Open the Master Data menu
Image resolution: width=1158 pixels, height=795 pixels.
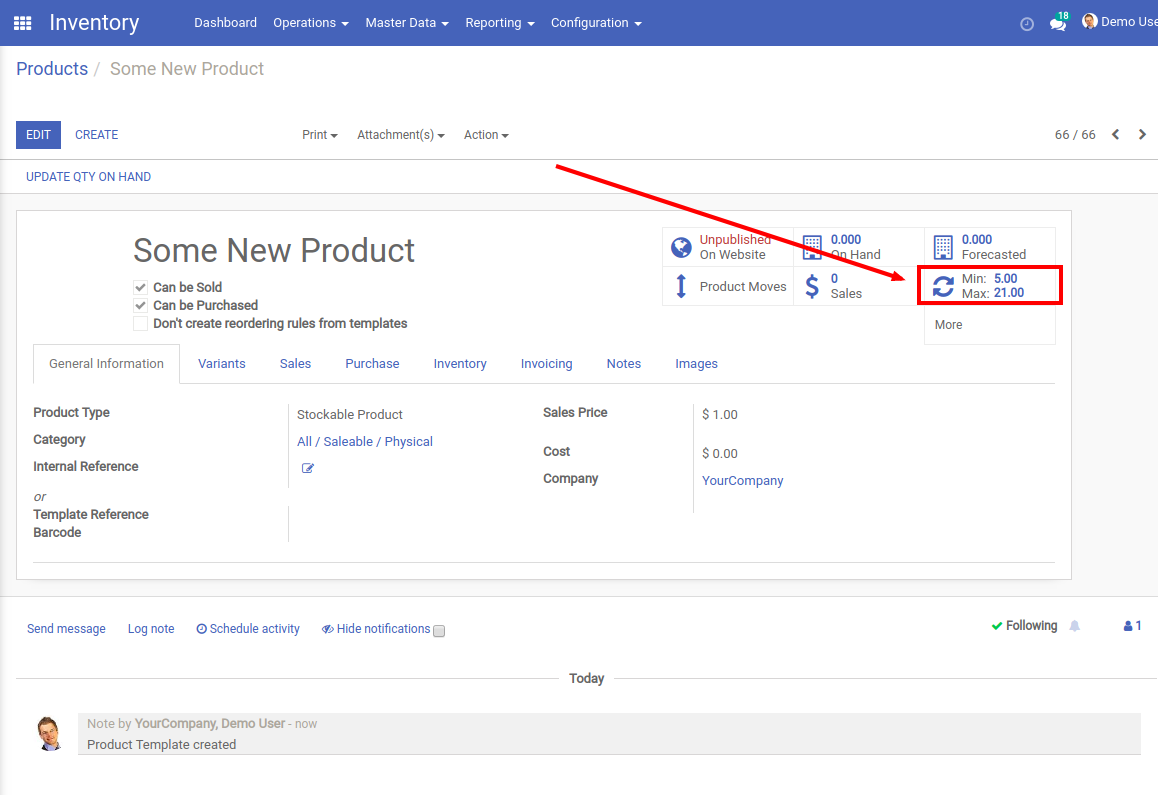407,22
